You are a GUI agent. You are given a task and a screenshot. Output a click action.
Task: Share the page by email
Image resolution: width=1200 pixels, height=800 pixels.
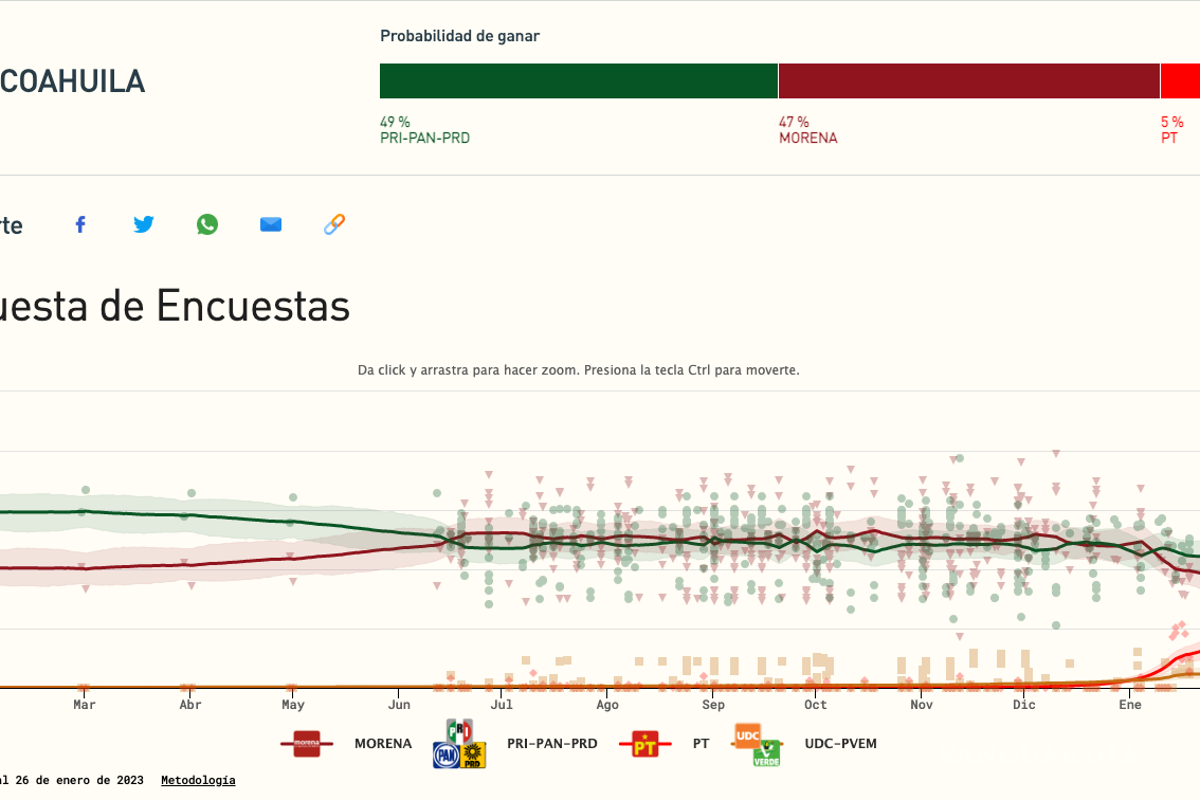[x=270, y=224]
